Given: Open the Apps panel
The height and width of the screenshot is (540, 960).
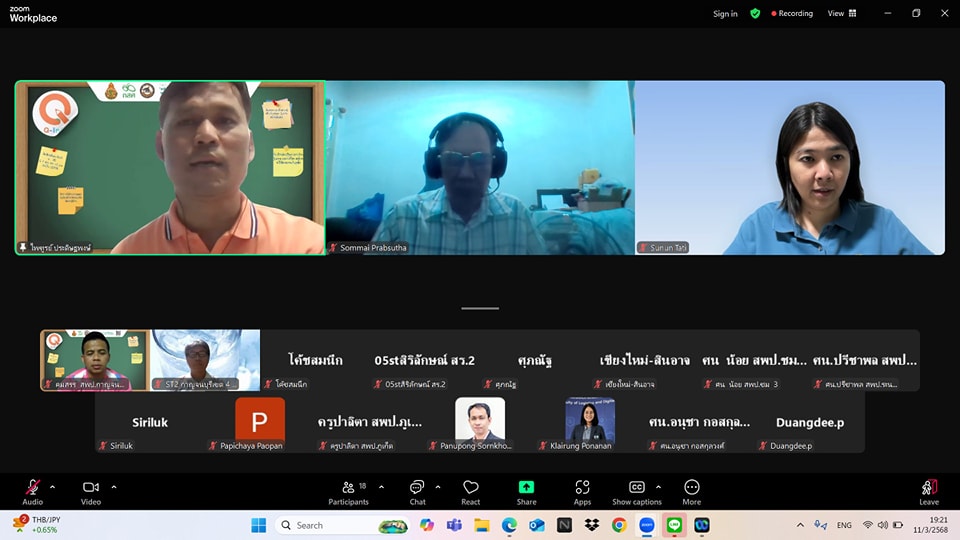Looking at the screenshot, I should click(x=582, y=490).
